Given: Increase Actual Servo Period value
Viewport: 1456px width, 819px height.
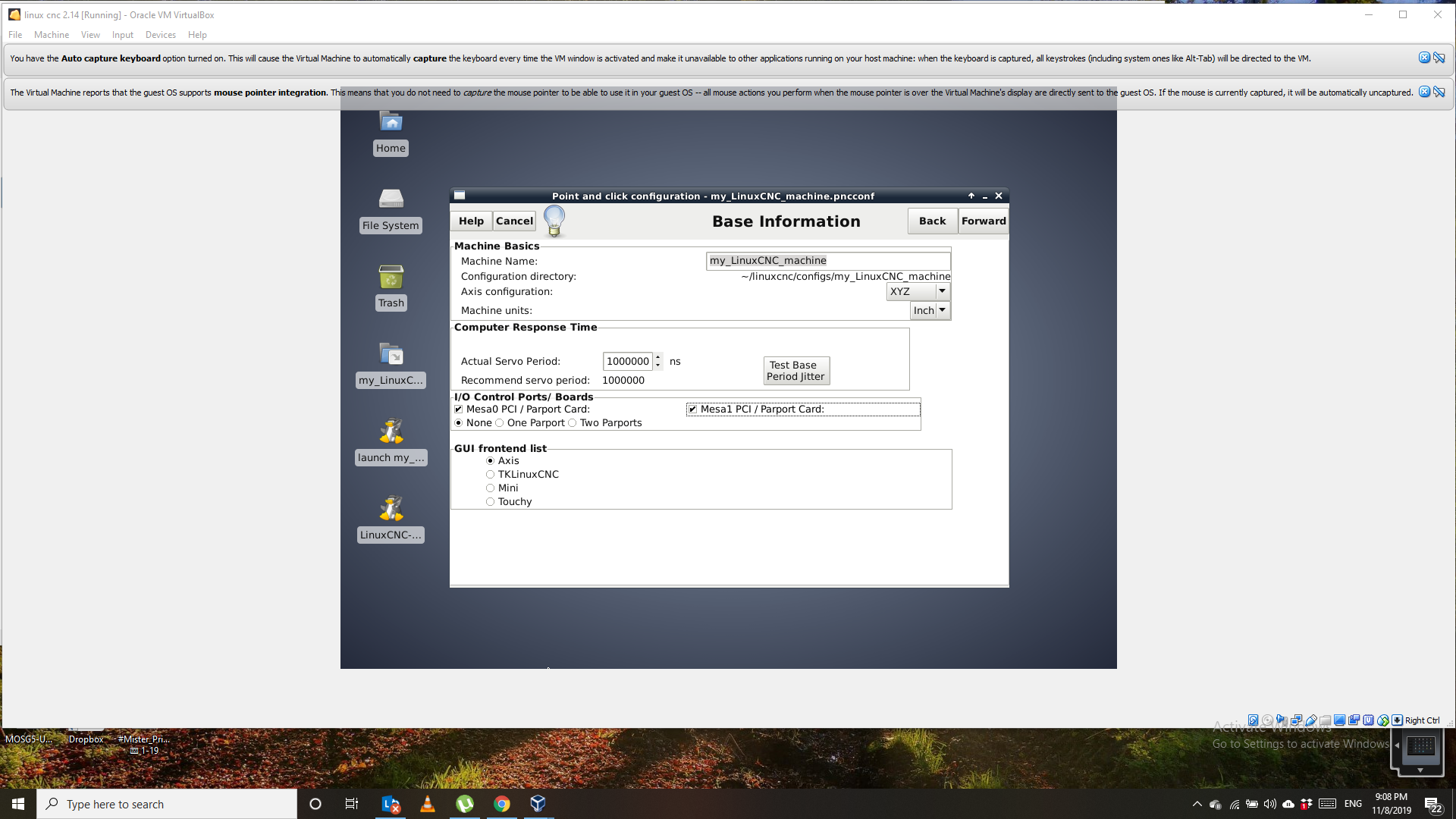Looking at the screenshot, I should pyautogui.click(x=657, y=356).
